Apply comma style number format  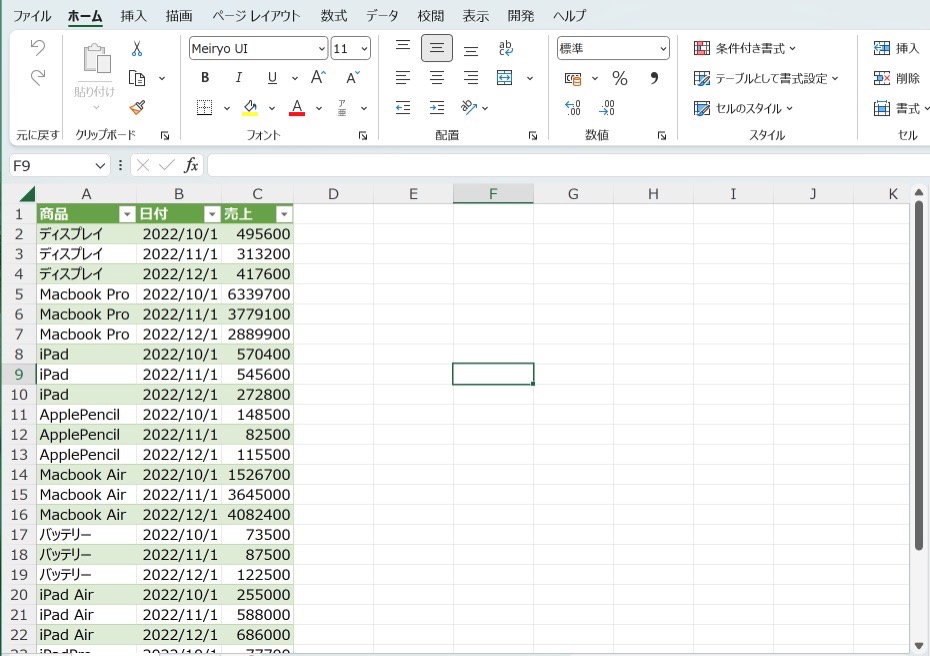coord(654,78)
